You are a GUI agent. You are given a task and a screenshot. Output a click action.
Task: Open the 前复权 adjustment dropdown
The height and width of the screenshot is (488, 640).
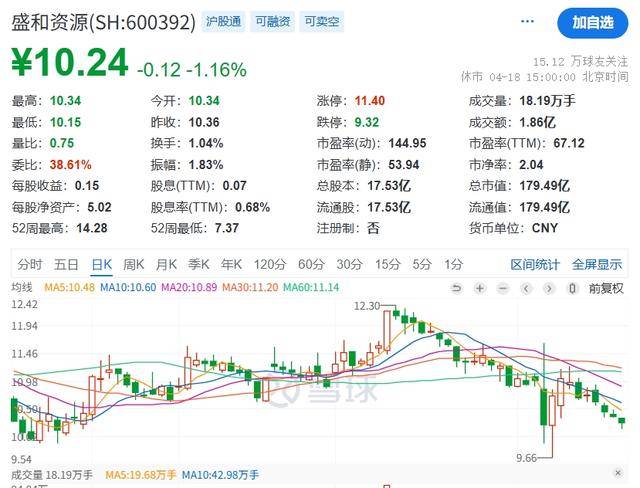606,288
